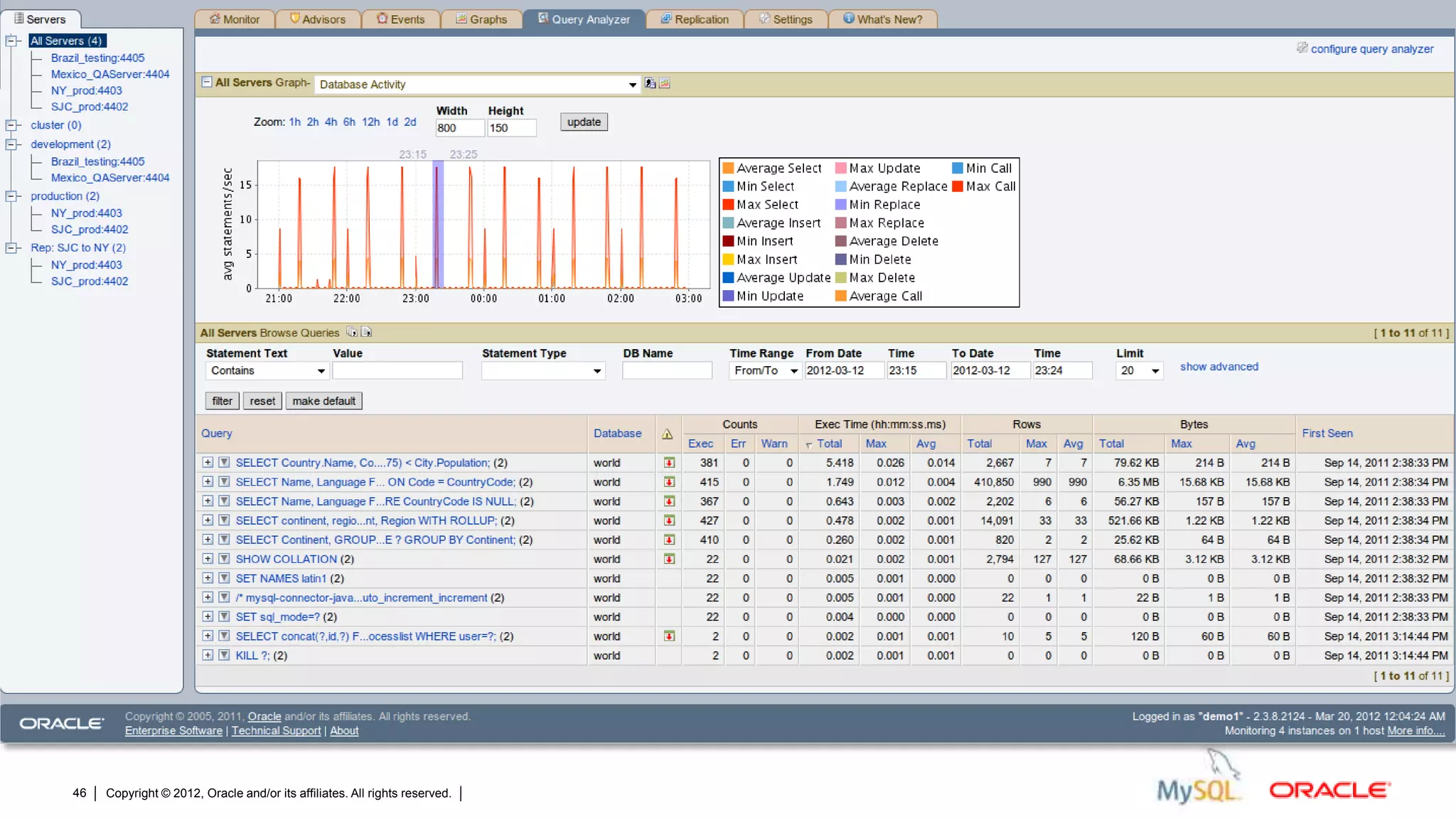Open the Database Activity graph dropdown
Image resolution: width=1456 pixels, height=819 pixels.
click(x=477, y=85)
